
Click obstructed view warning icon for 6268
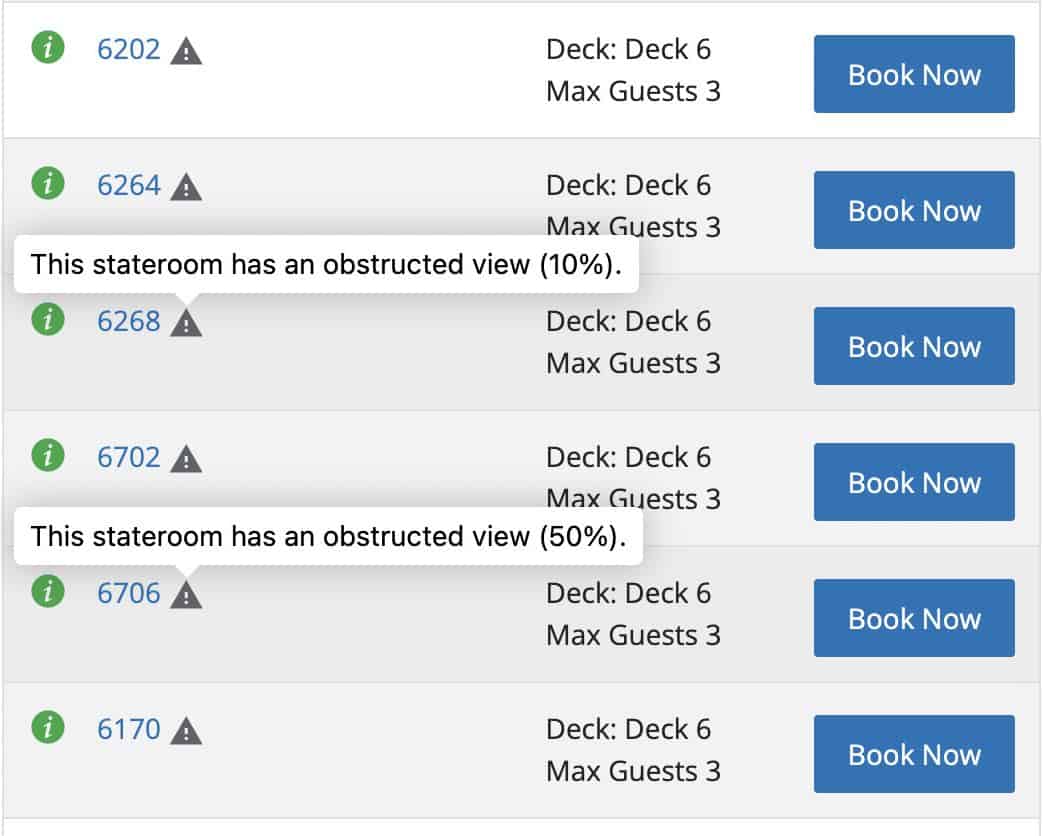pos(186,323)
